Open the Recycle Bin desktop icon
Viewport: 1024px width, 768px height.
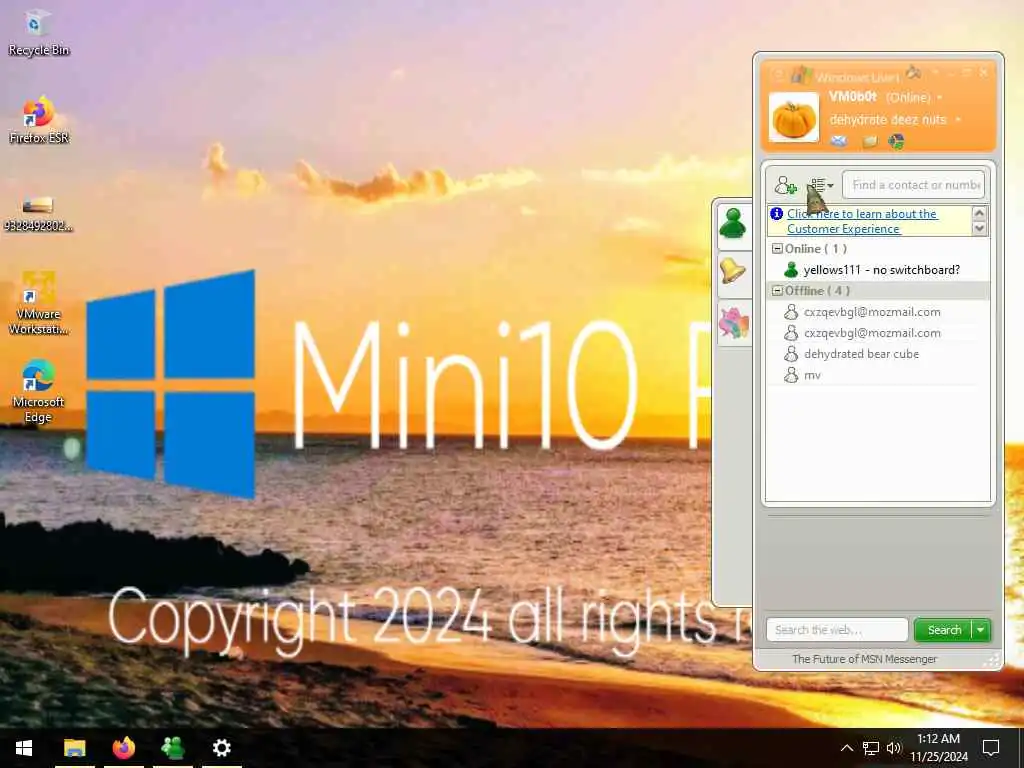click(x=39, y=33)
